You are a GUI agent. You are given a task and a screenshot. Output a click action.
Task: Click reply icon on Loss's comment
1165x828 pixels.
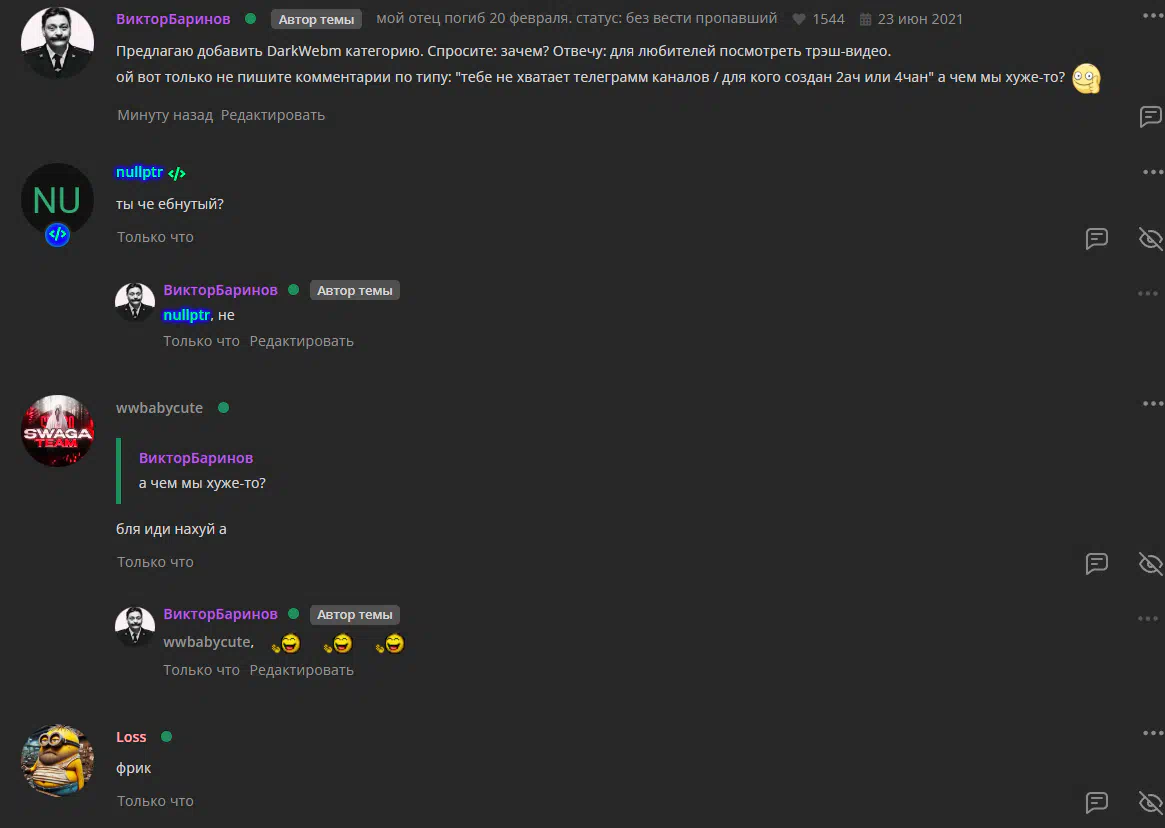(1097, 802)
